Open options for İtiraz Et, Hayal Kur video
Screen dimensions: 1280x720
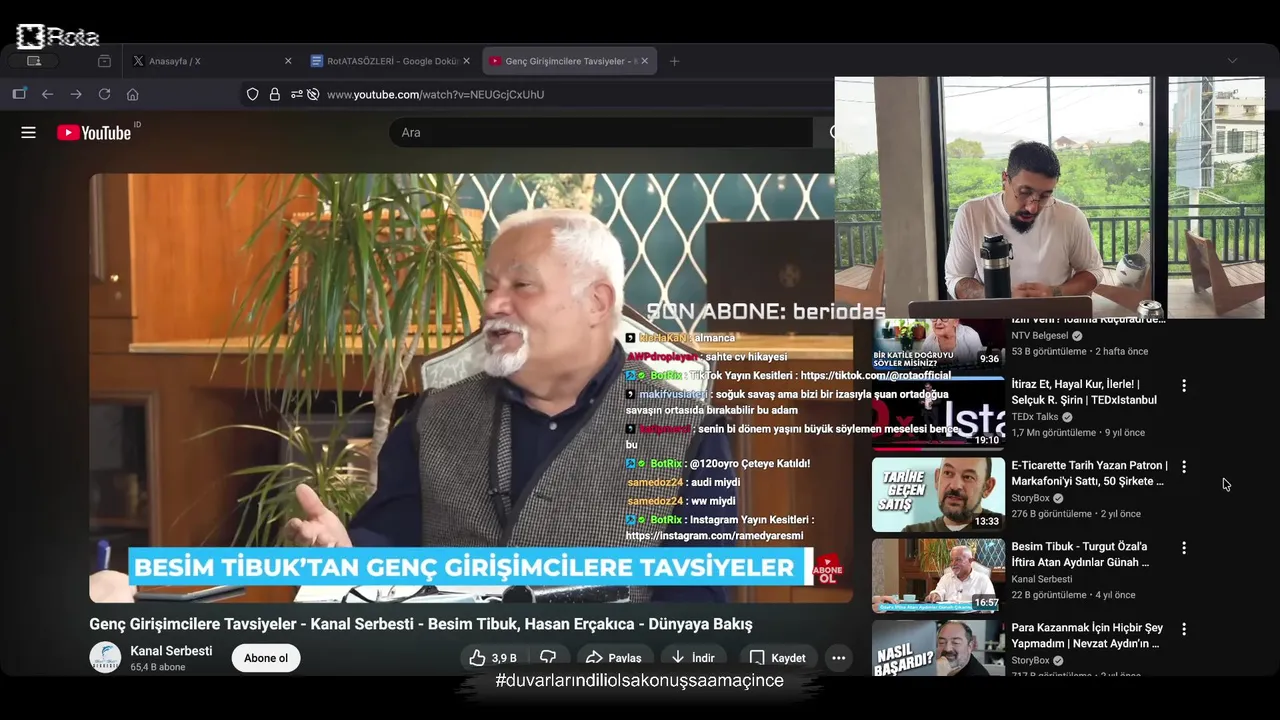(x=1184, y=385)
